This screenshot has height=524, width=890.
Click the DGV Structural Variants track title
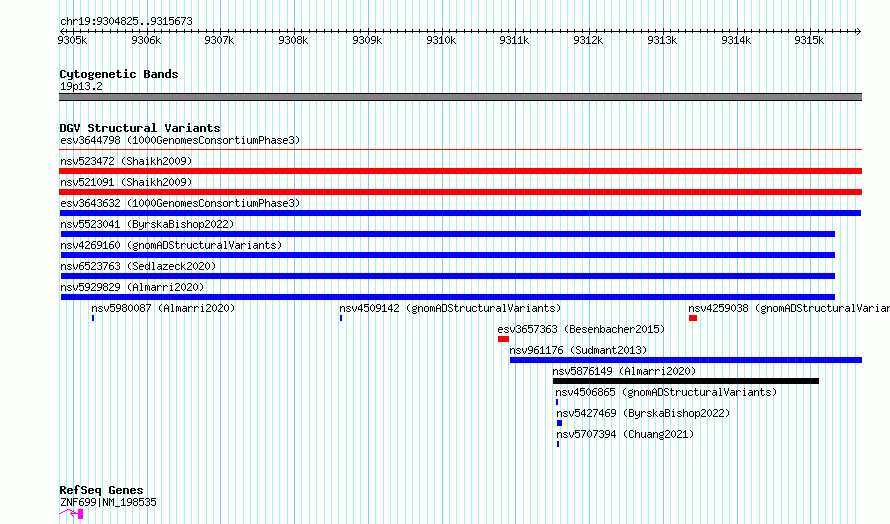pyautogui.click(x=140, y=128)
